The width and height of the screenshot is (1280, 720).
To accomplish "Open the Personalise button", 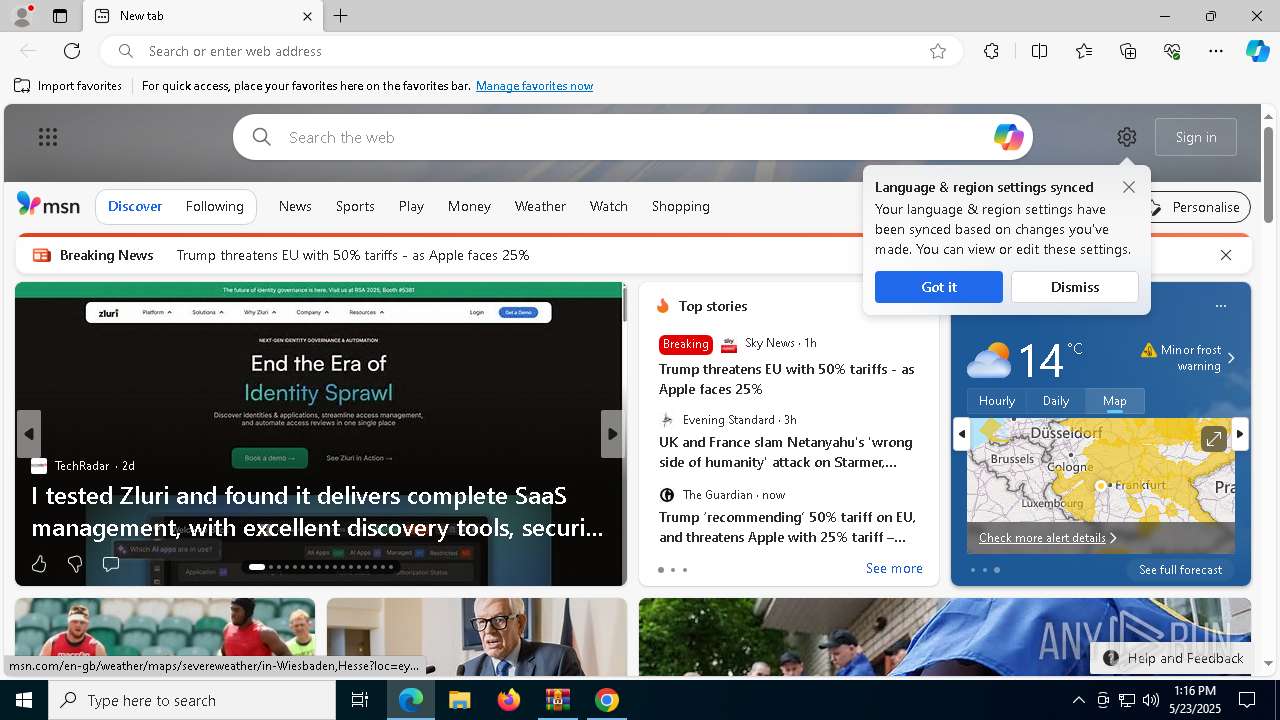I will [1197, 207].
